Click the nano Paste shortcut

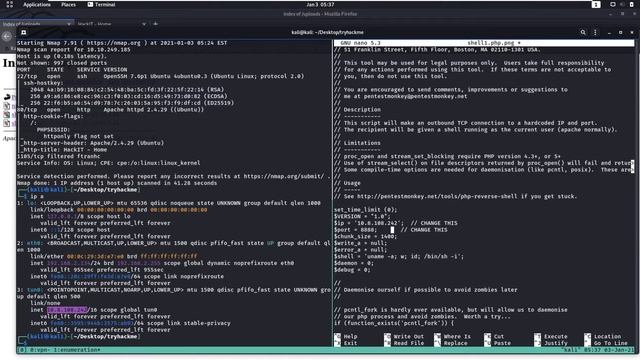point(498,343)
